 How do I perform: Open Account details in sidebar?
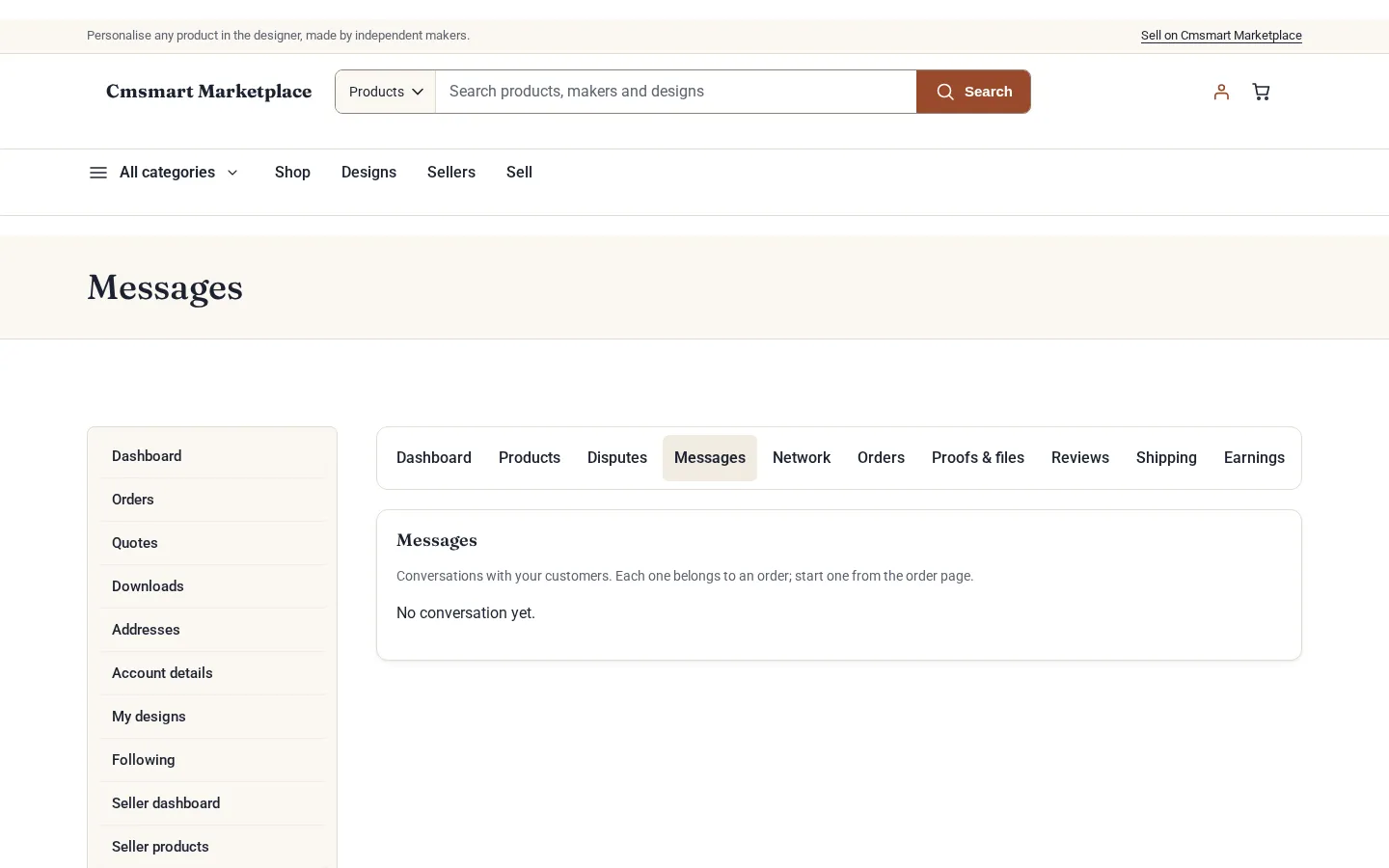click(212, 673)
